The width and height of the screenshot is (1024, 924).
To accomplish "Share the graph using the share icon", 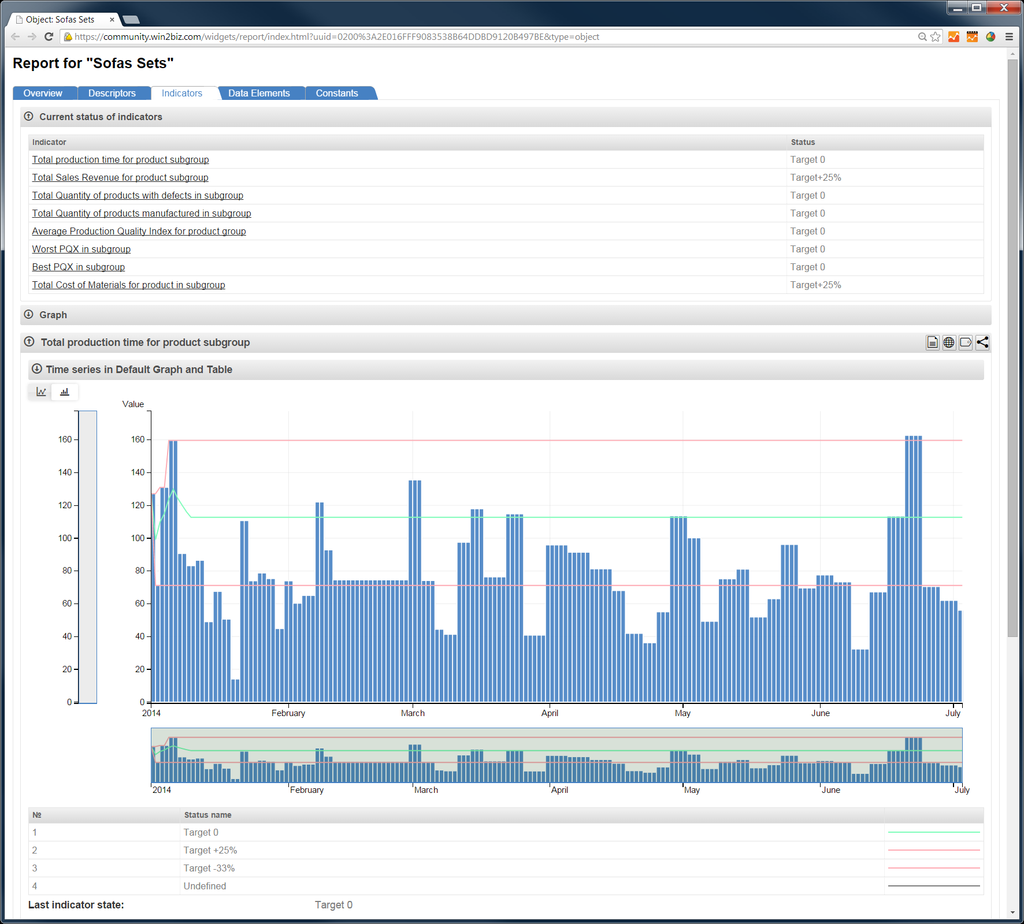I will [981, 342].
